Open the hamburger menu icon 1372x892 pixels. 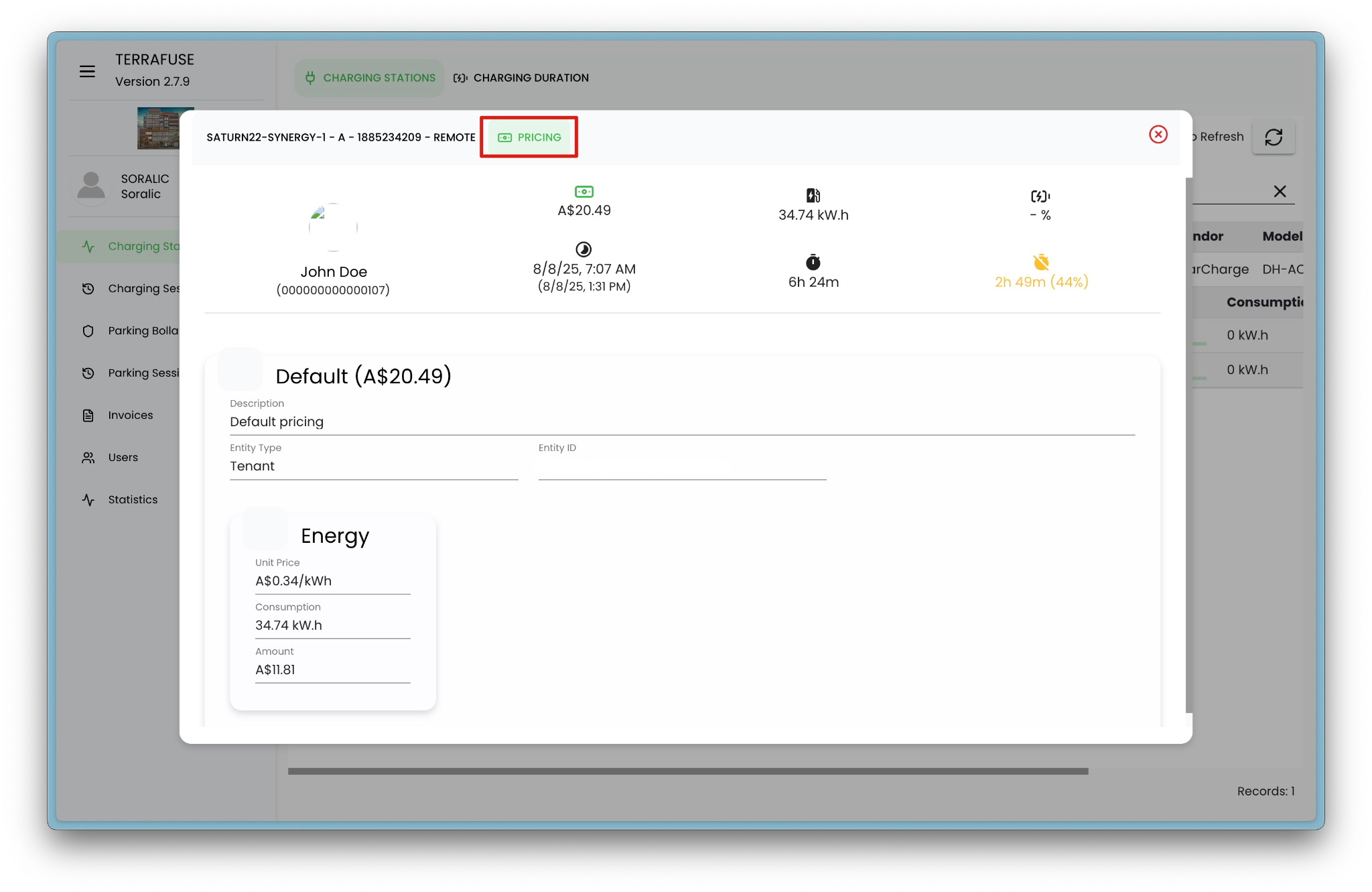tap(87, 71)
